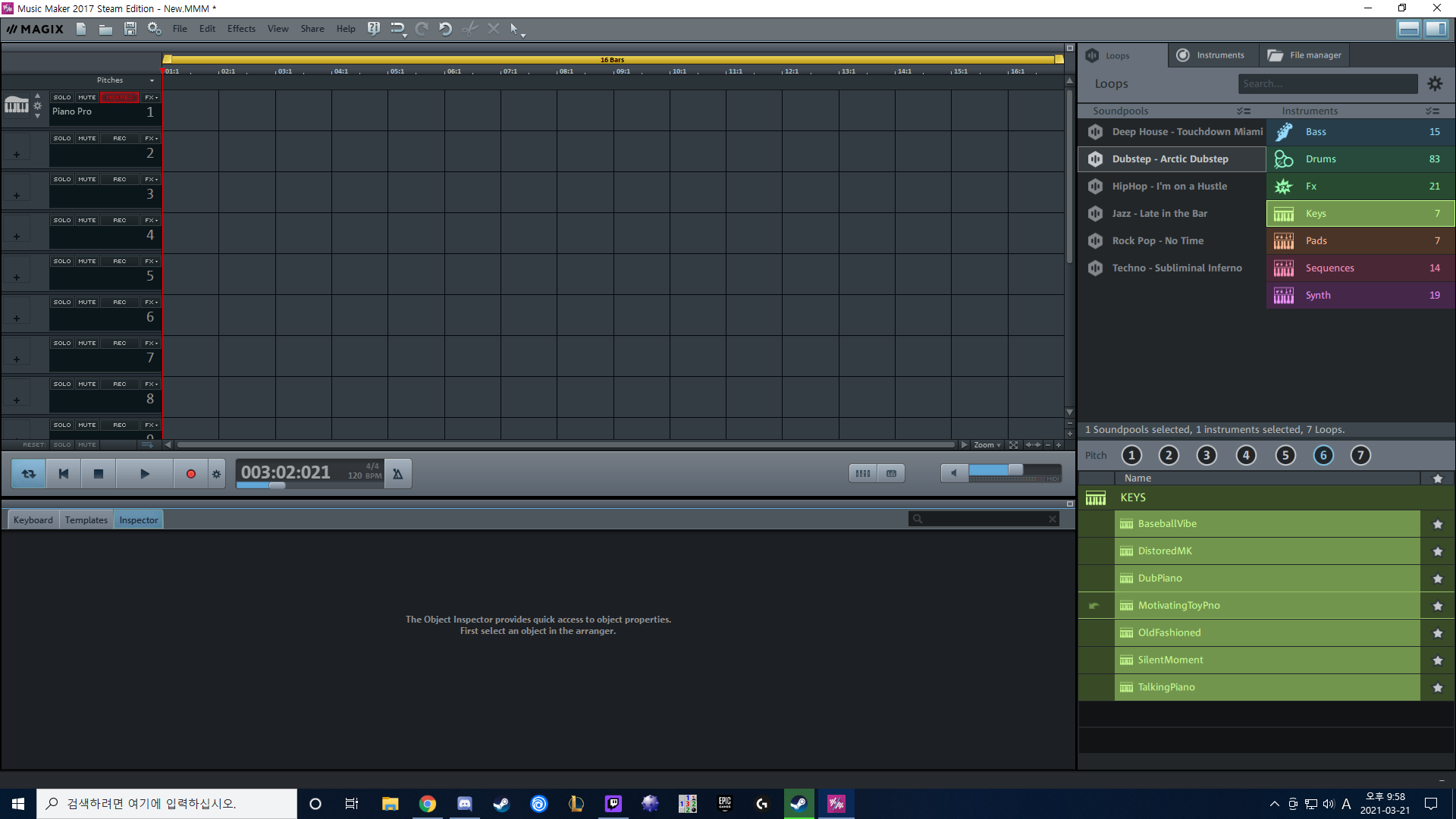Image resolution: width=1456 pixels, height=819 pixels.
Task: Mute track 3
Action: pos(87,180)
